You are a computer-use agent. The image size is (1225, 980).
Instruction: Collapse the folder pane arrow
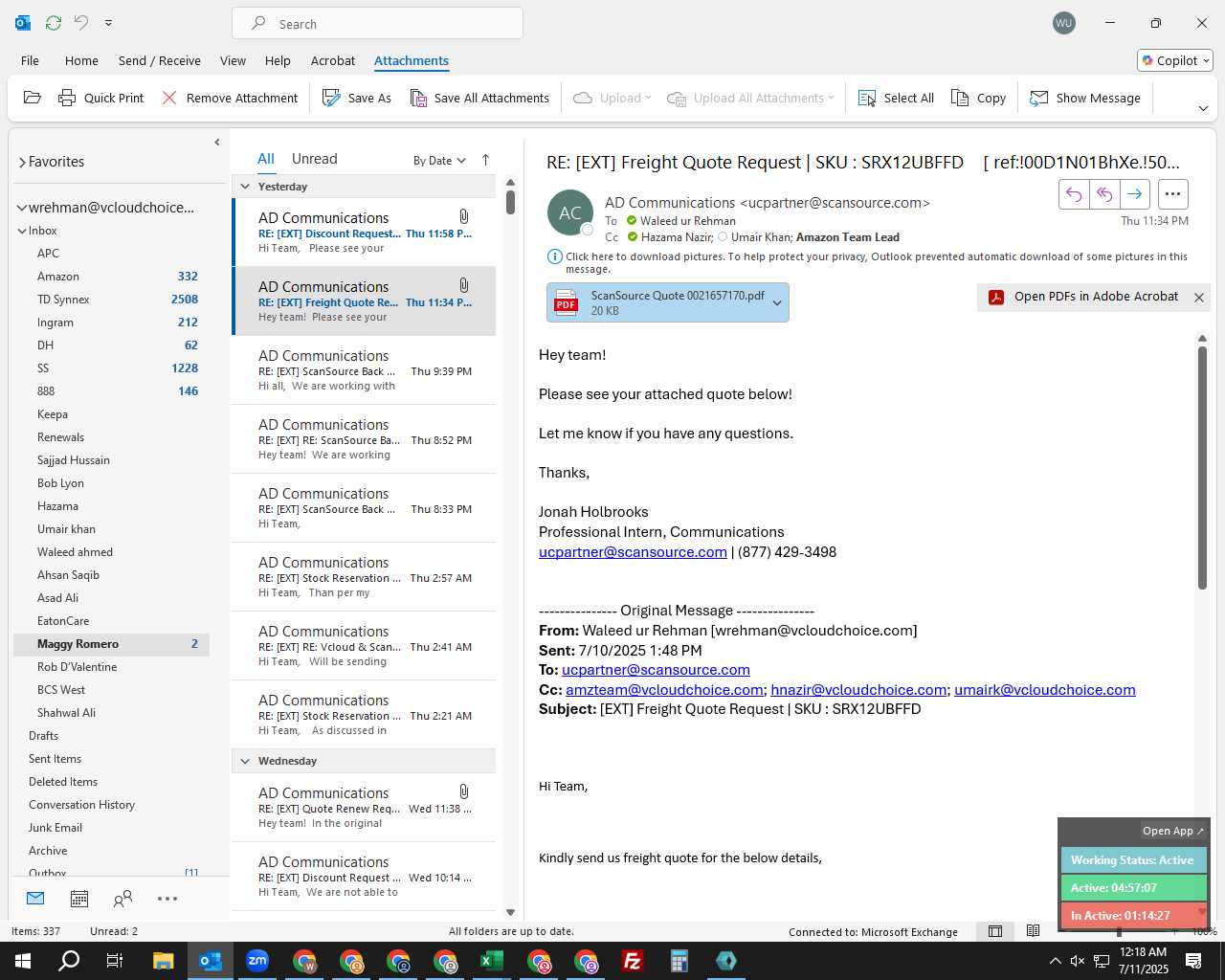click(217, 142)
